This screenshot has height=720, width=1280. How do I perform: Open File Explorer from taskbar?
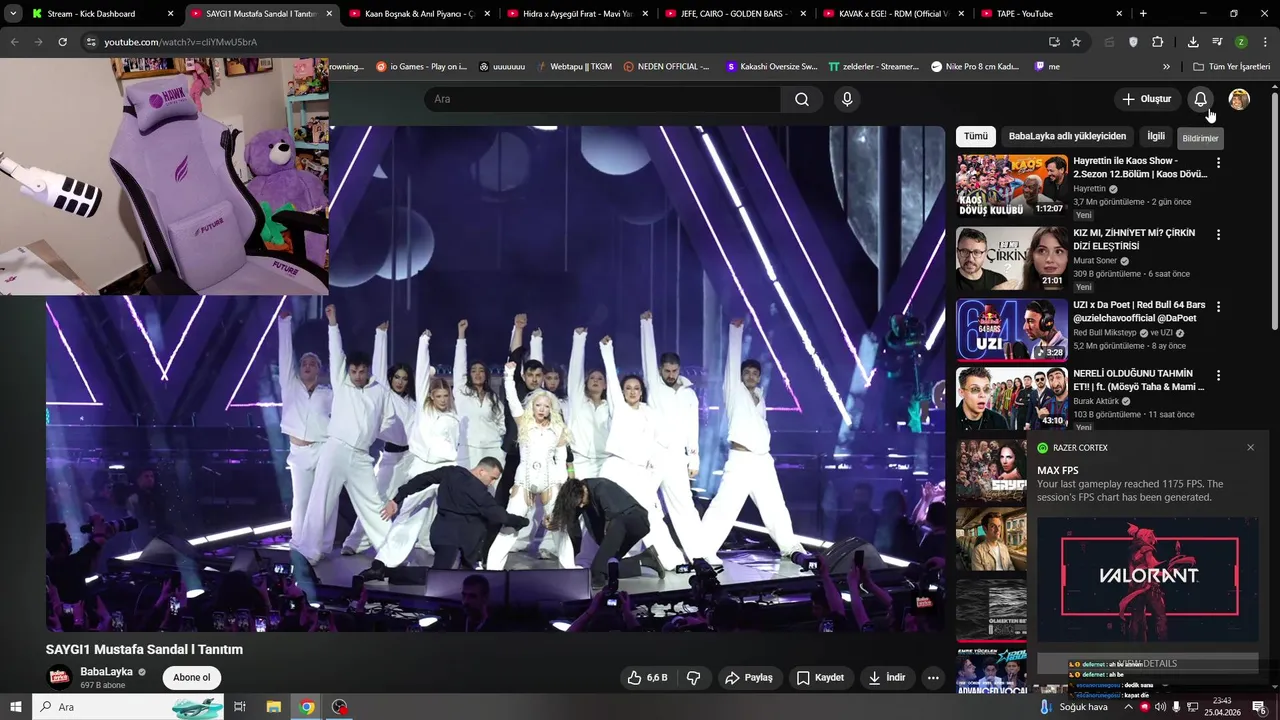pyautogui.click(x=273, y=707)
